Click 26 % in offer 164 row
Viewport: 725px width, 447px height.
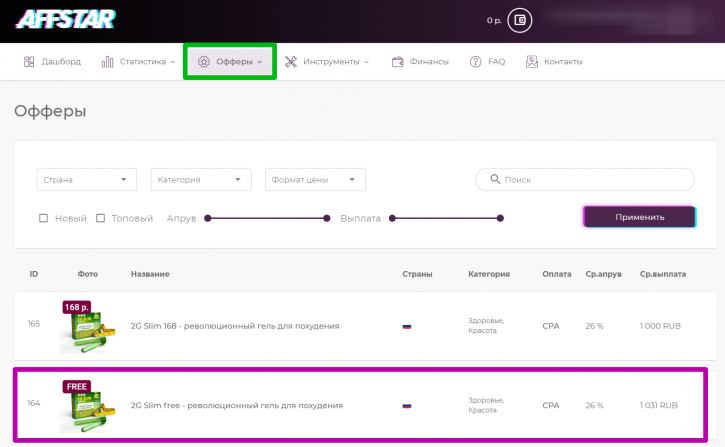tap(595, 405)
